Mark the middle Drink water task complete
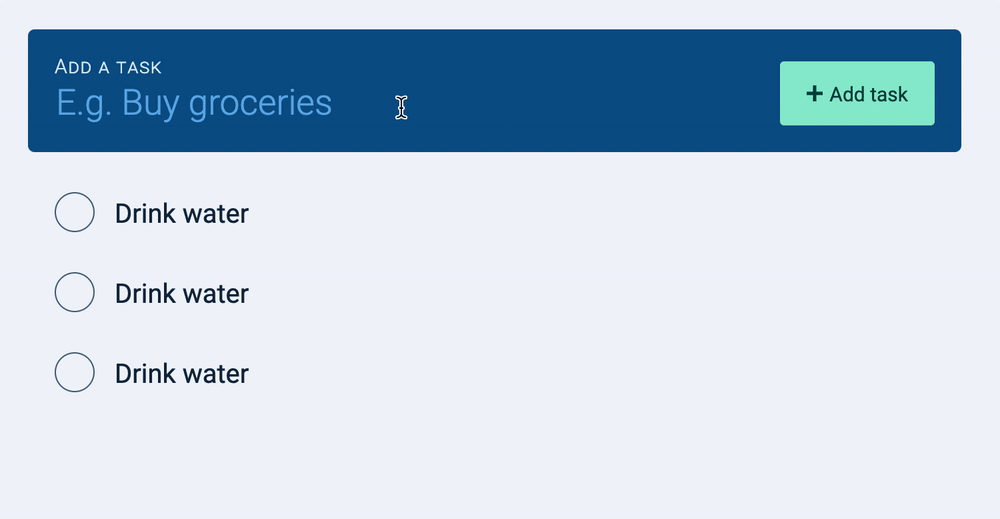Image resolution: width=1000 pixels, height=519 pixels. (74, 293)
